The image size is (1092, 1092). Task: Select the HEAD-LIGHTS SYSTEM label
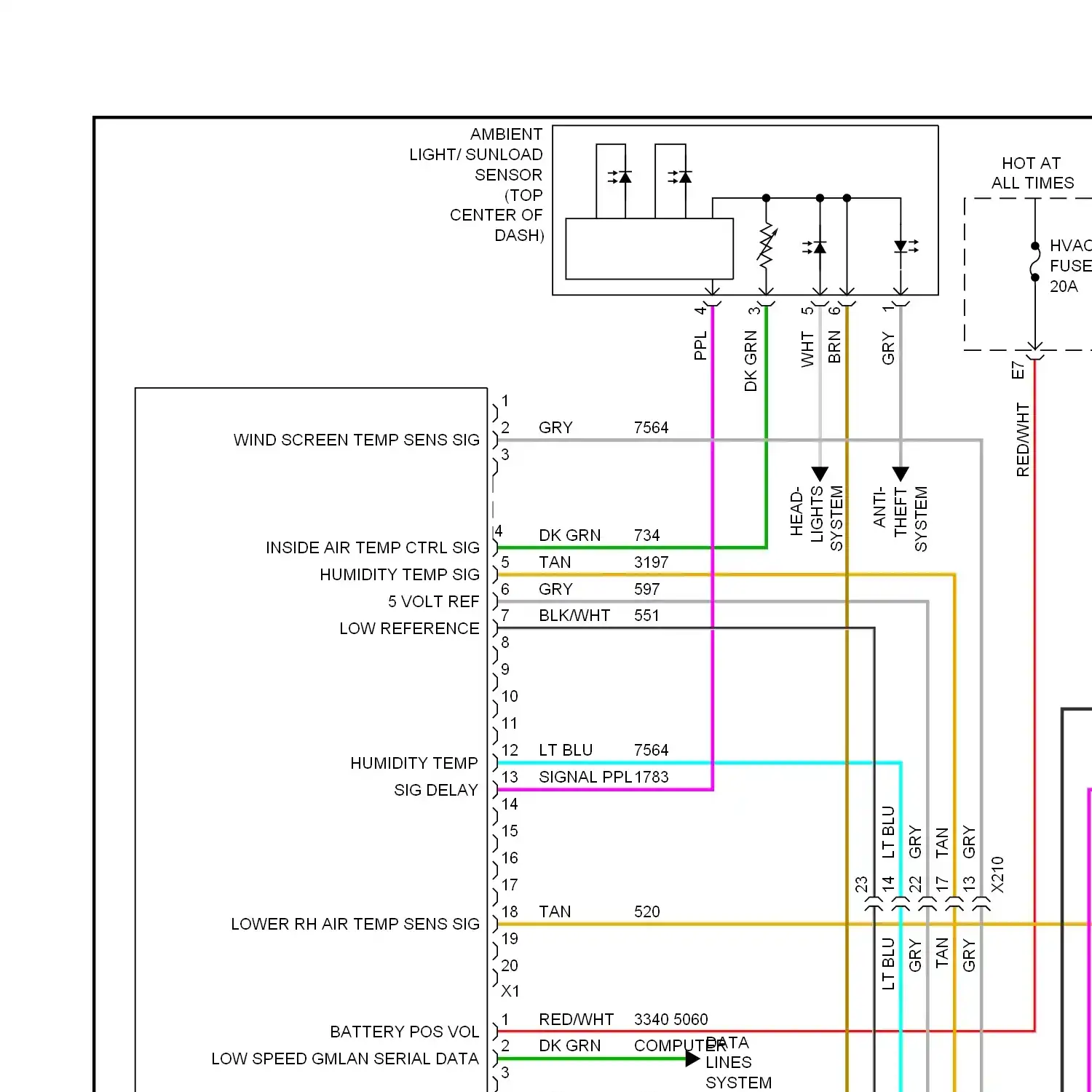coord(816,518)
